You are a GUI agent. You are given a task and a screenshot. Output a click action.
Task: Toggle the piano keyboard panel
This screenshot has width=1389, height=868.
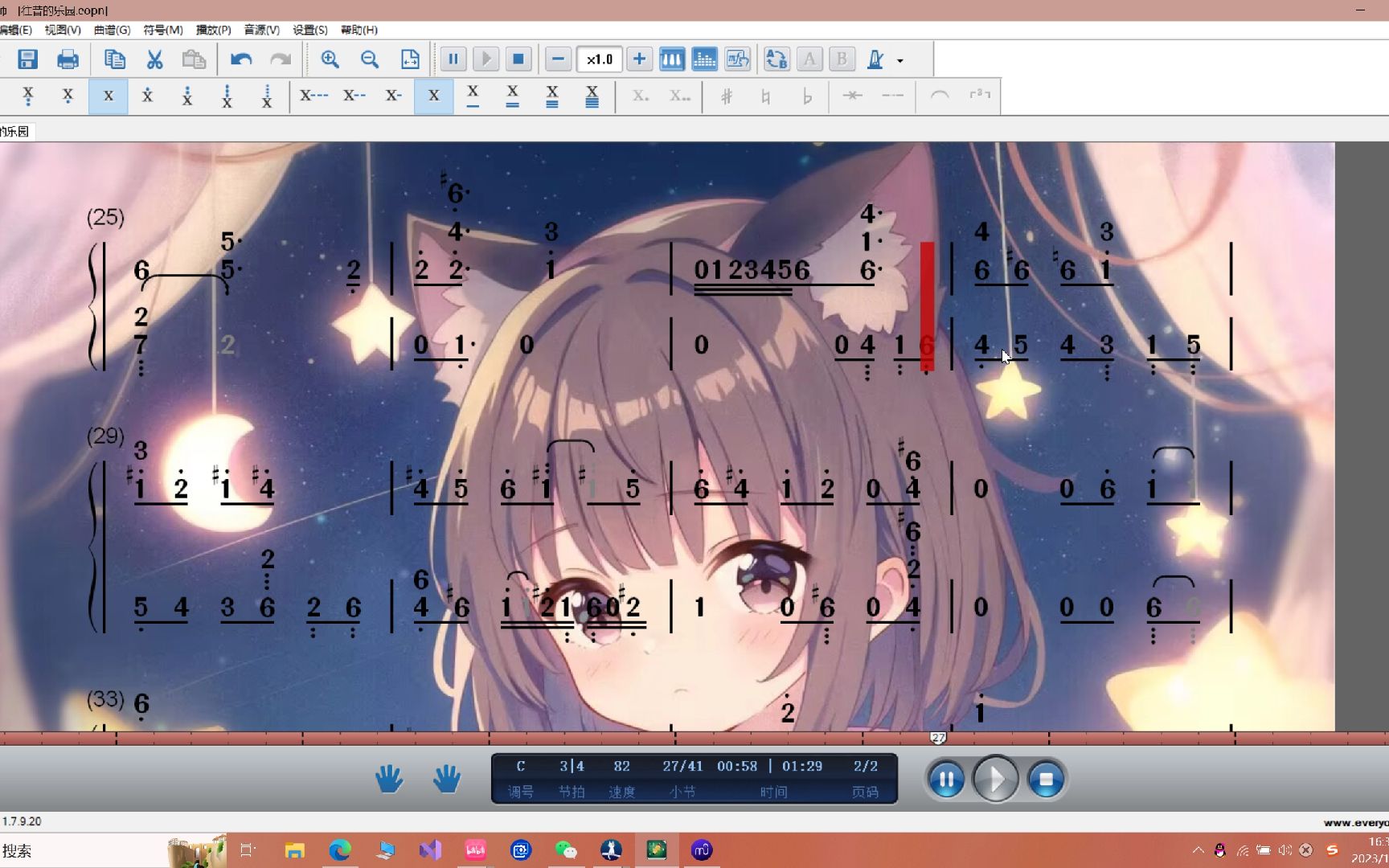tap(672, 59)
